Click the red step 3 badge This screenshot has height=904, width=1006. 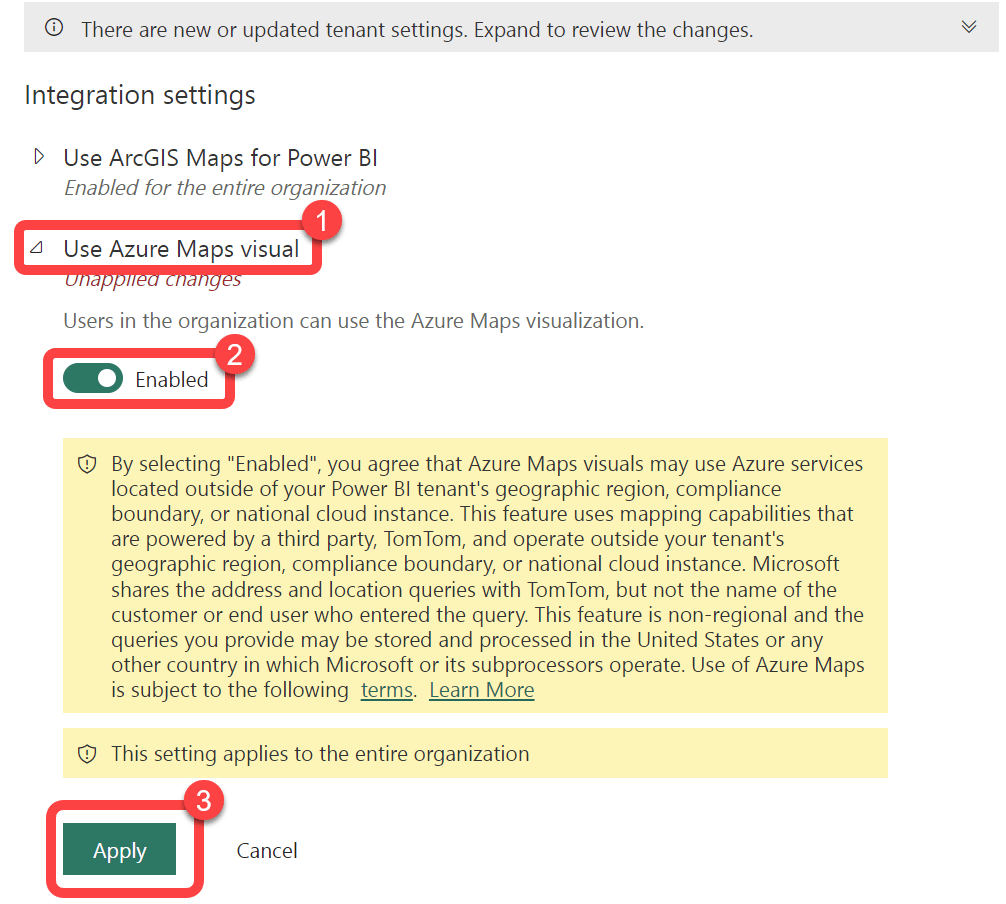203,801
